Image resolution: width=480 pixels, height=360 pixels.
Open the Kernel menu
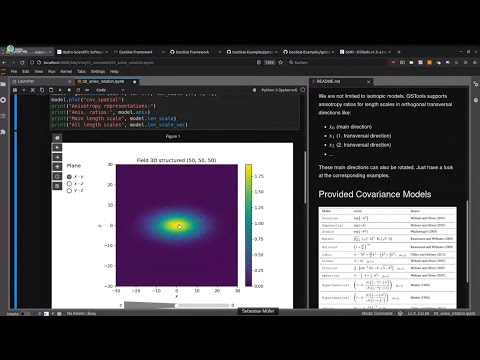click(66, 71)
